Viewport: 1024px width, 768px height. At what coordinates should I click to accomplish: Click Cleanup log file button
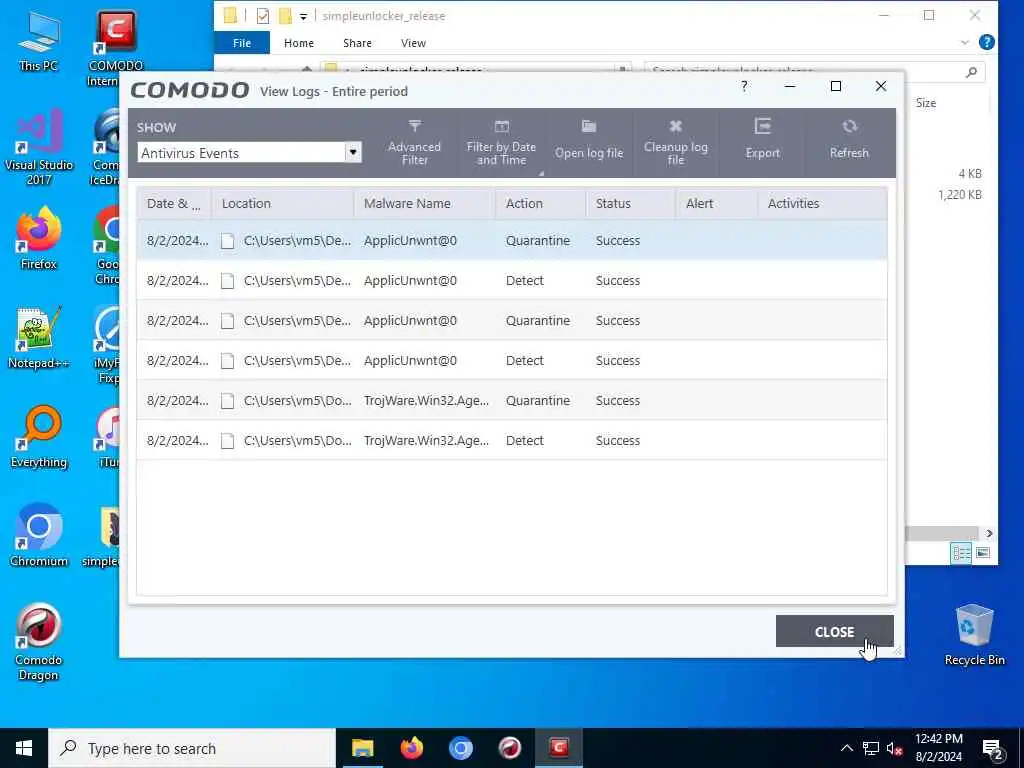pyautogui.click(x=675, y=142)
